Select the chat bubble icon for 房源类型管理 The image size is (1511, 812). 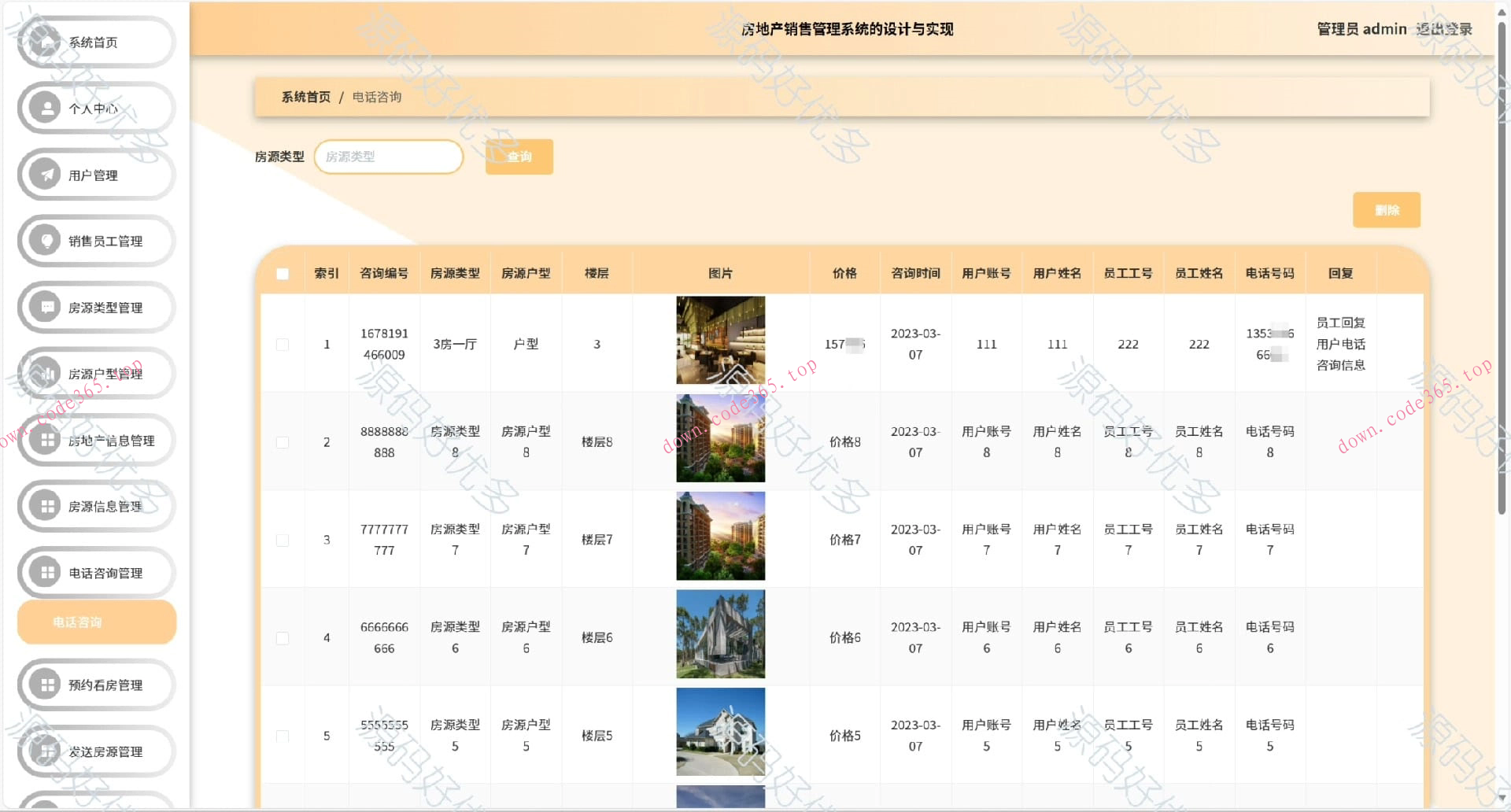tap(45, 307)
